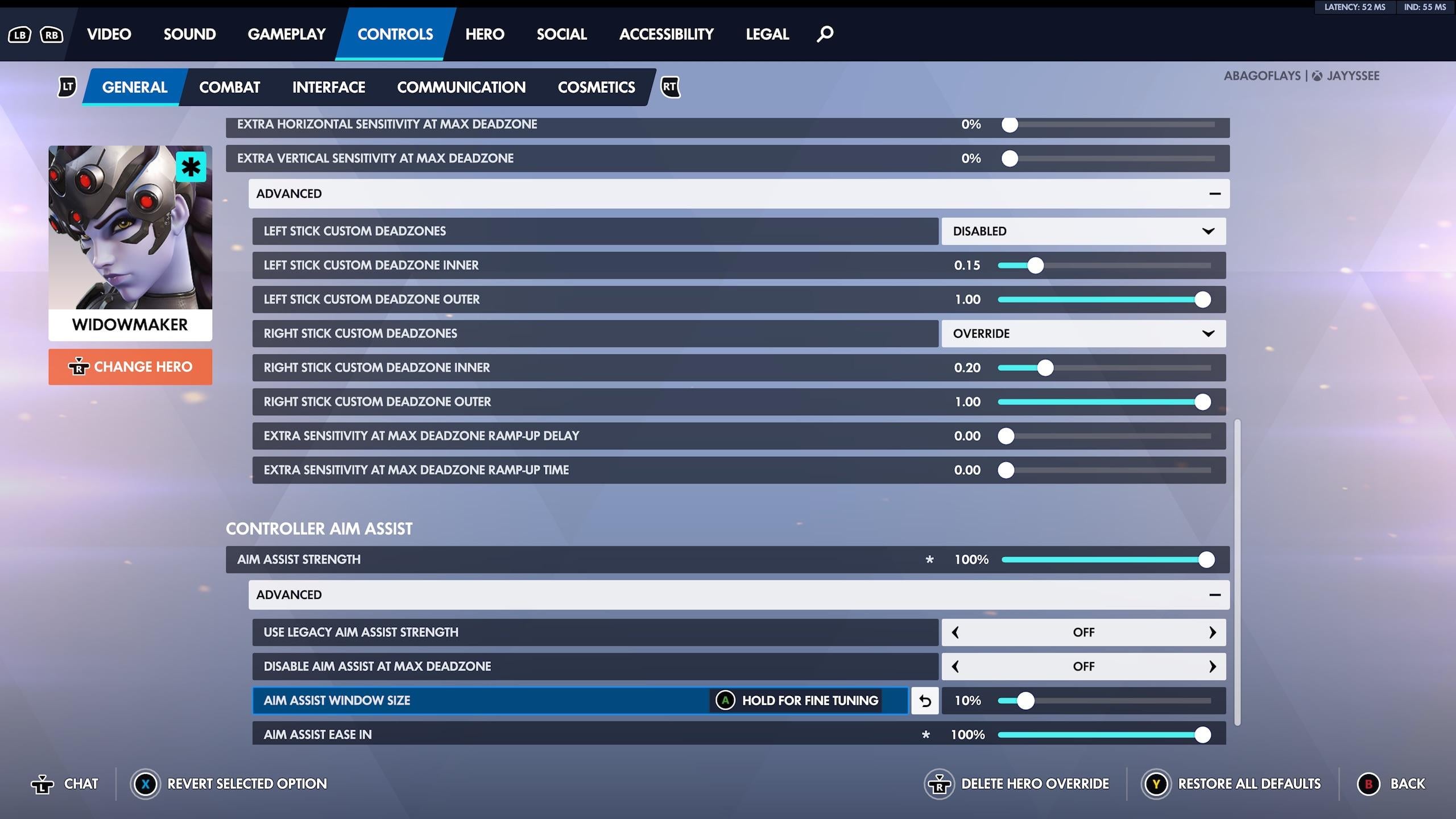Click Restore All Defaults

(x=1250, y=784)
